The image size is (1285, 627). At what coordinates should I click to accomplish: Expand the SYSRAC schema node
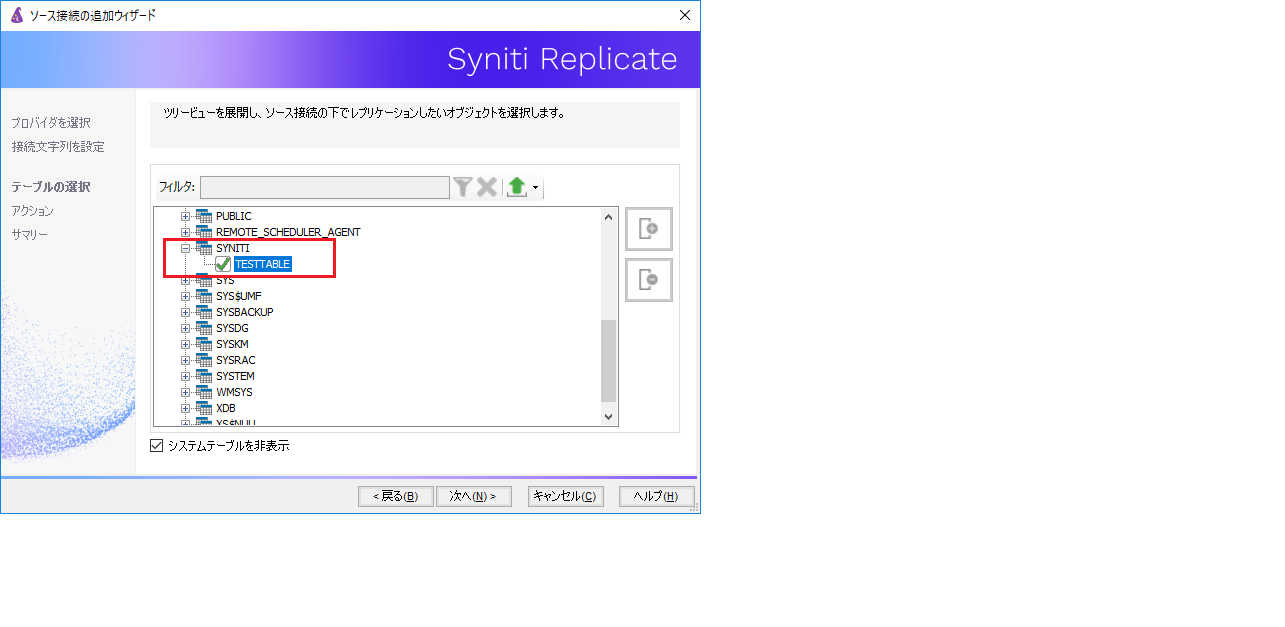pos(185,360)
